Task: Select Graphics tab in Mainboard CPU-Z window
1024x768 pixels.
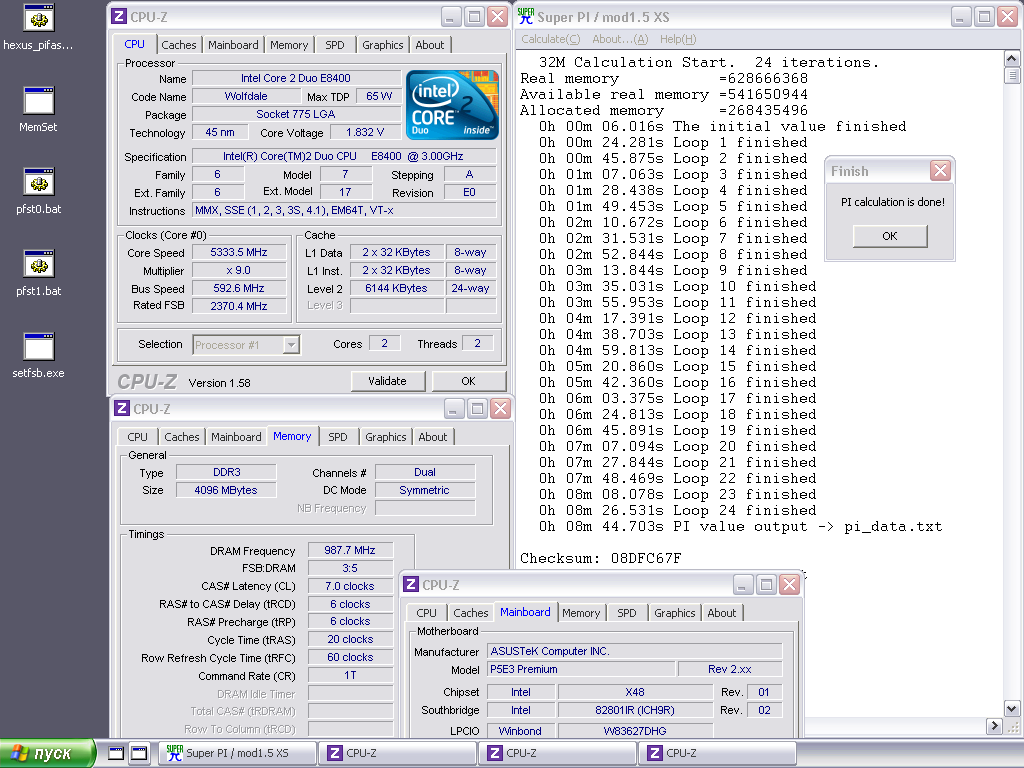Action: click(x=675, y=613)
